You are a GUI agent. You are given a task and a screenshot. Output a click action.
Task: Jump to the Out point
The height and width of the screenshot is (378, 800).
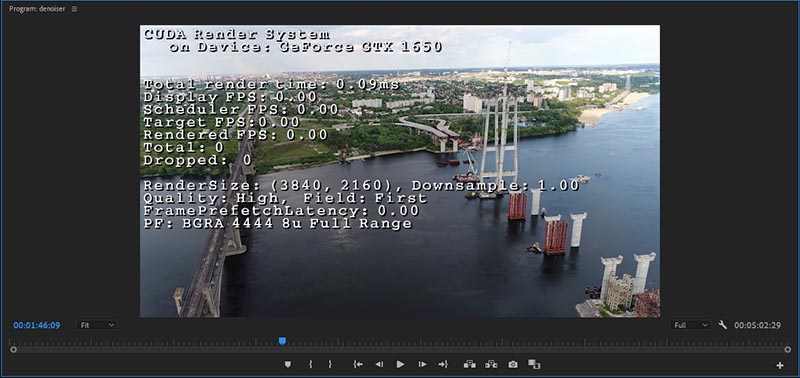click(443, 364)
